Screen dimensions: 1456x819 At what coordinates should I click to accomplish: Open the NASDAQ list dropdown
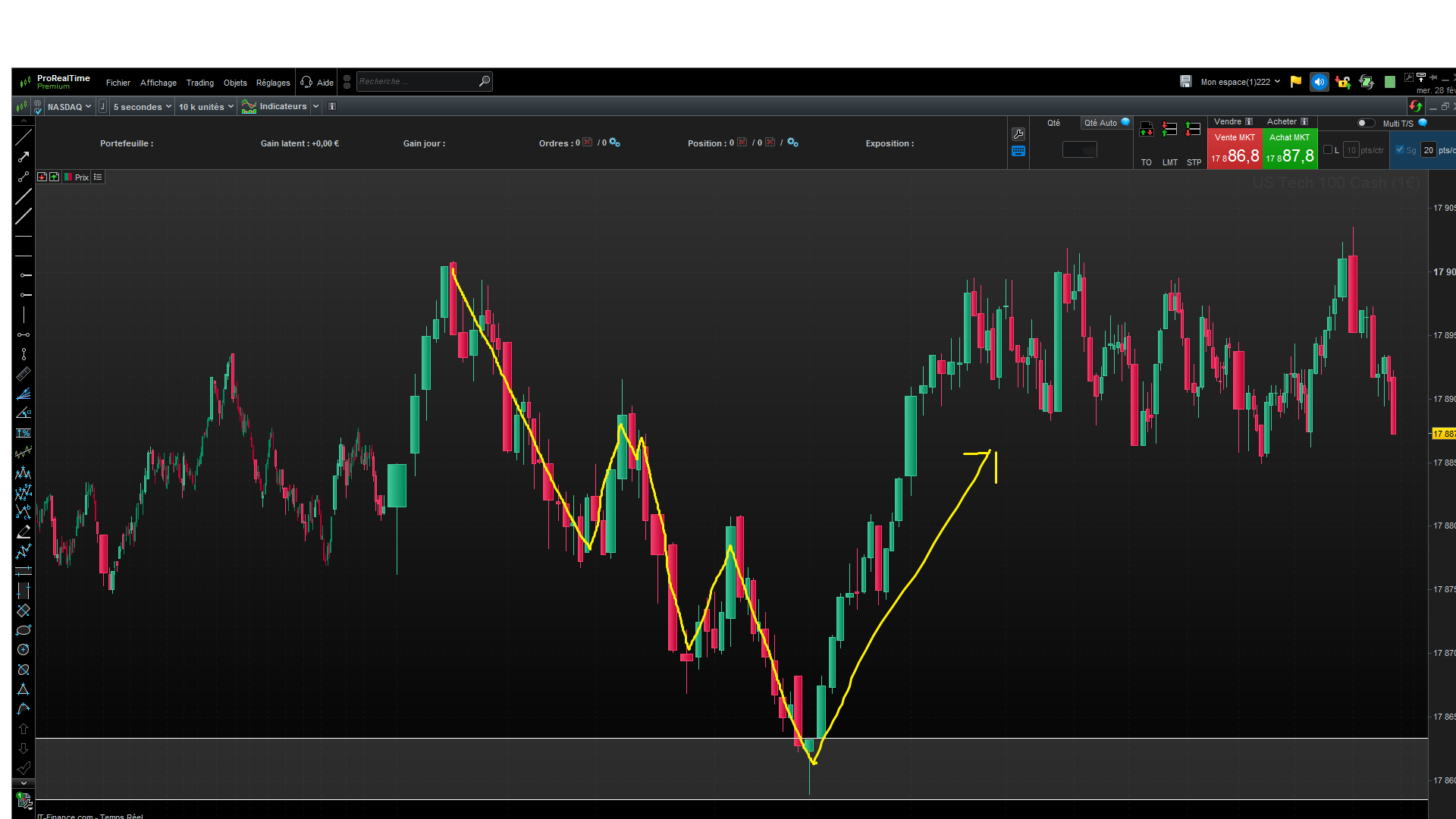tap(69, 107)
